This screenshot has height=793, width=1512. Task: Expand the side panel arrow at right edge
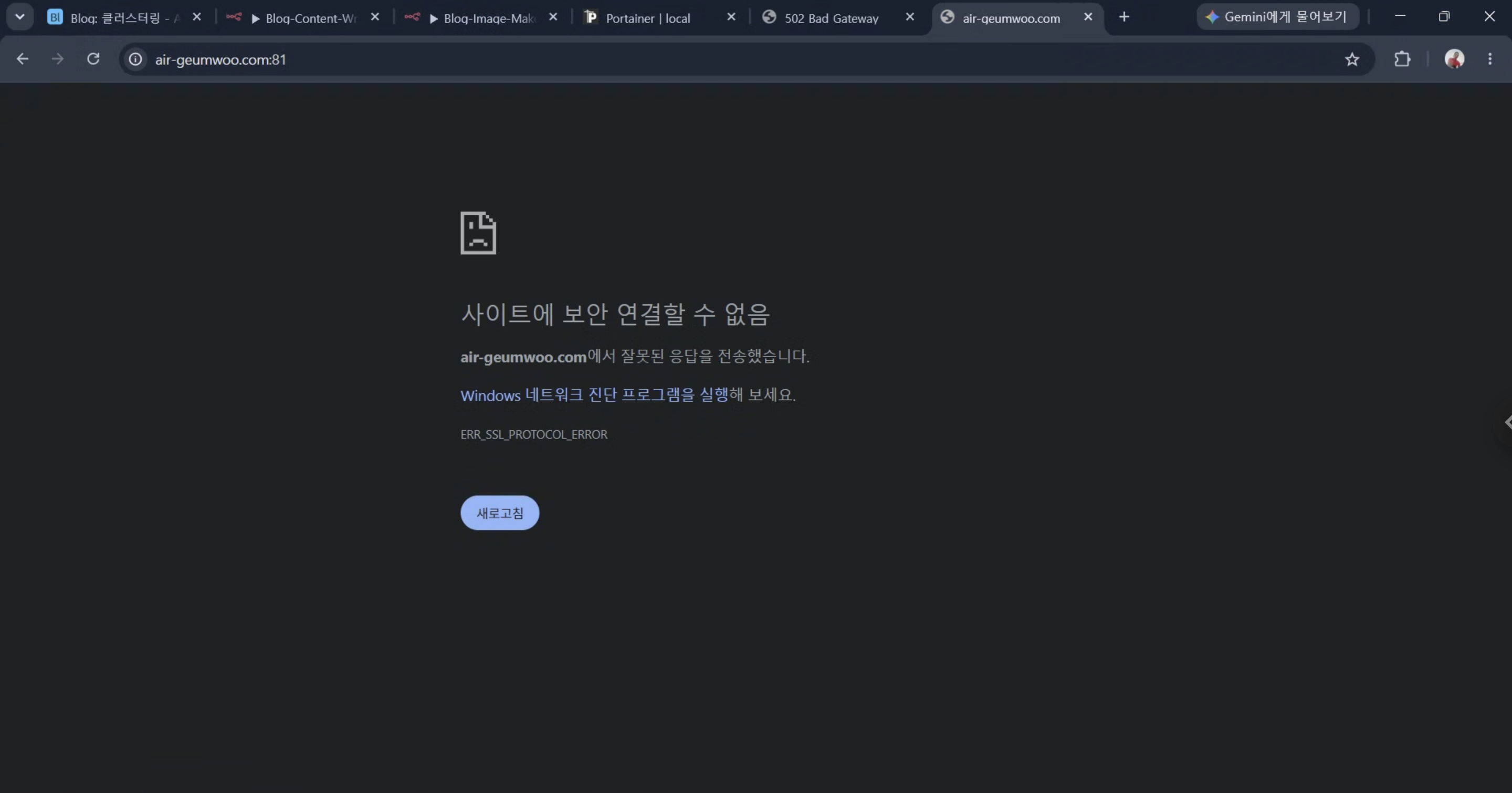click(1507, 422)
